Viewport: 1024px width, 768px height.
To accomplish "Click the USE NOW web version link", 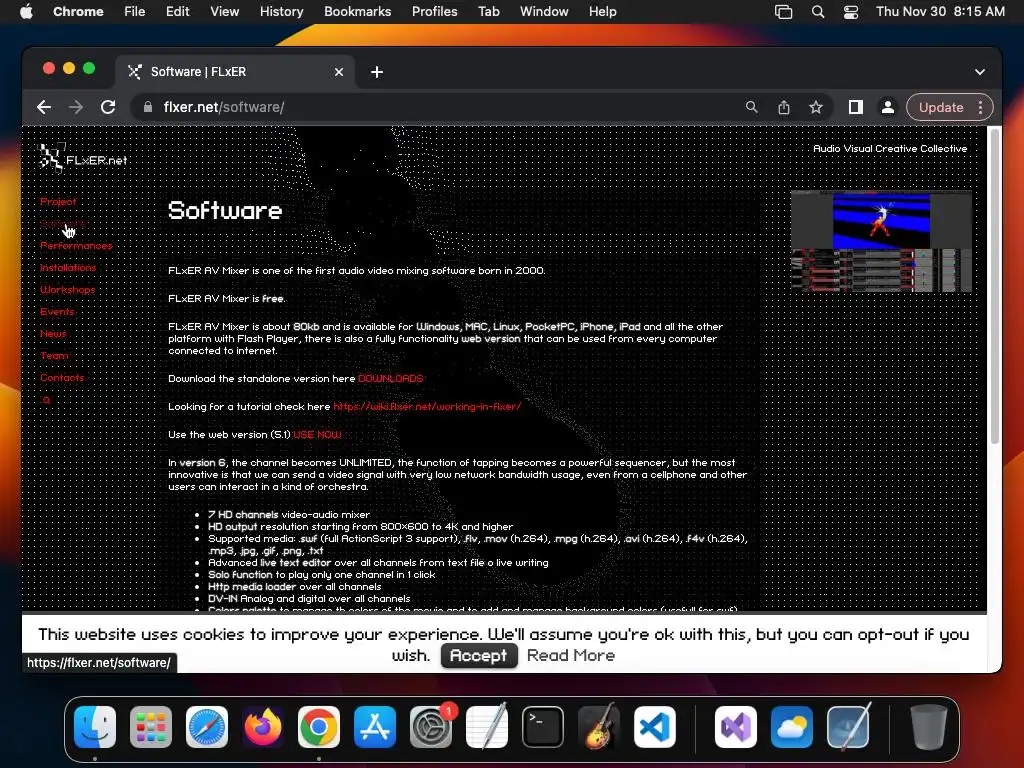I will pos(317,434).
